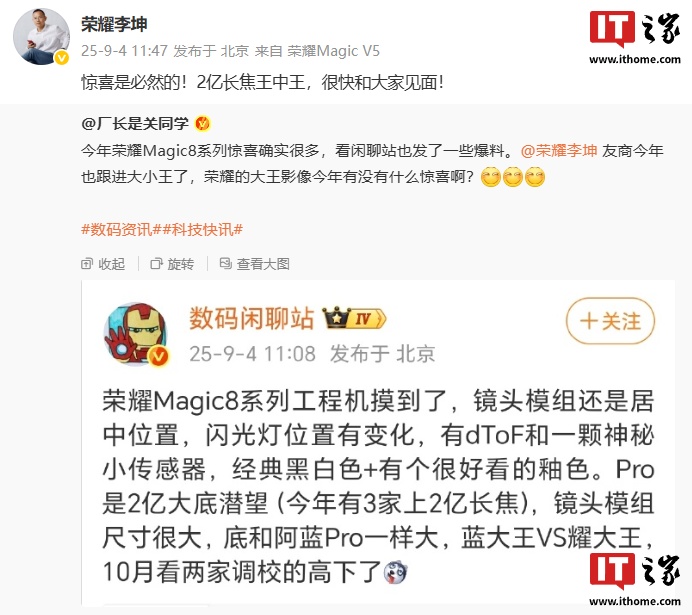Screen dimensions: 692x615
Task: Follow 数码闲聊站 with +关注 button
Action: [x=610, y=321]
